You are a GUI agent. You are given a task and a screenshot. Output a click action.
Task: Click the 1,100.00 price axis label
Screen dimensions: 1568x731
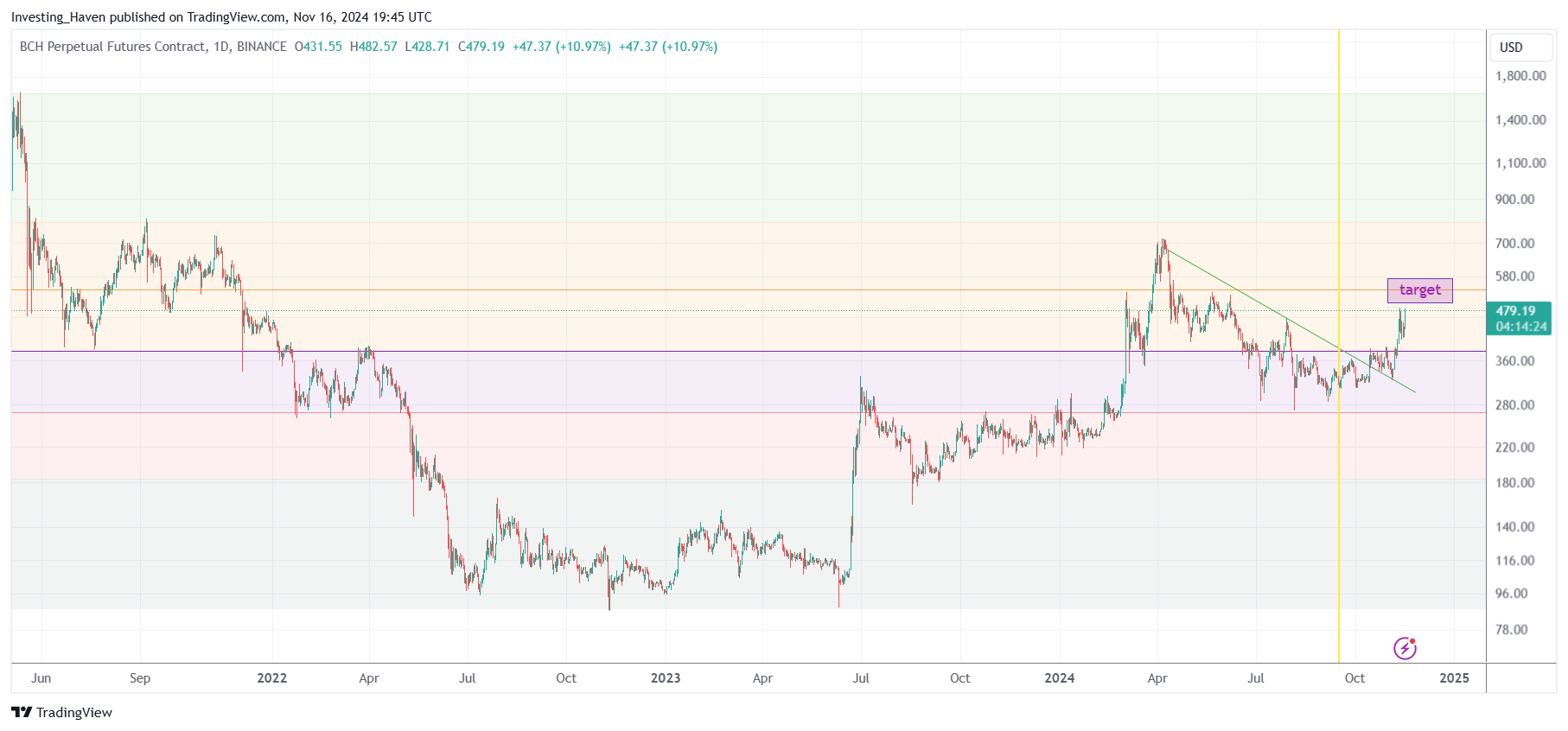click(x=1520, y=163)
